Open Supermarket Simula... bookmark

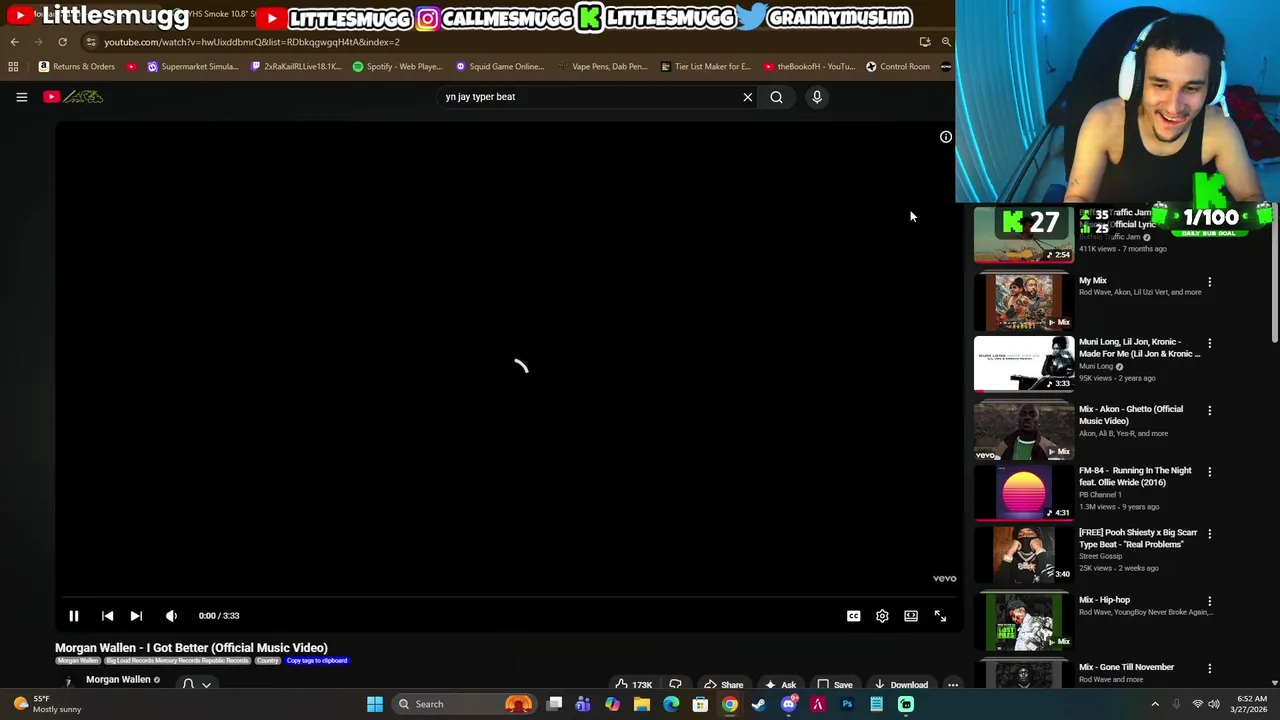point(192,67)
